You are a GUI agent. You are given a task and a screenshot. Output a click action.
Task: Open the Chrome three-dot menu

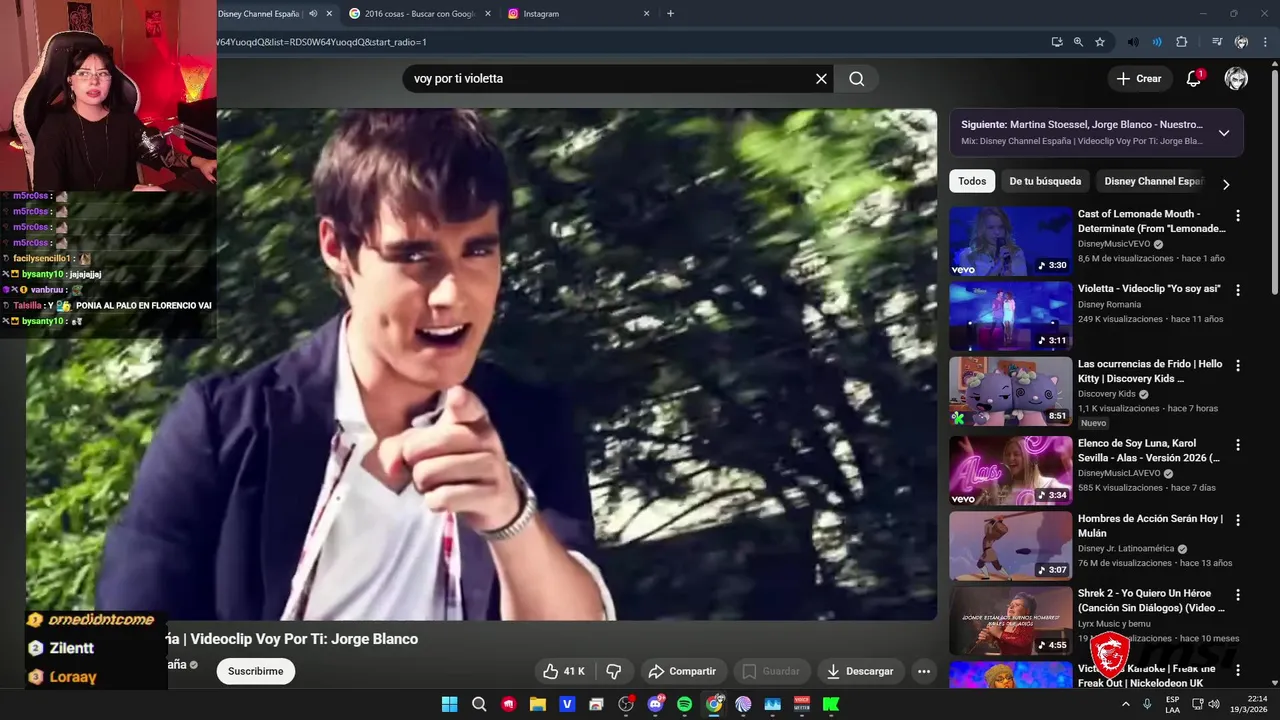click(1265, 42)
